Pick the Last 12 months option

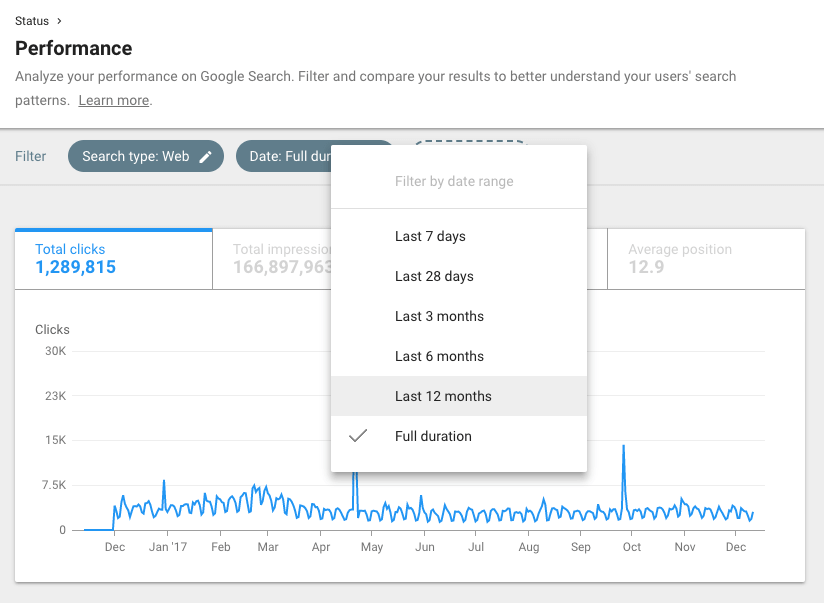pyautogui.click(x=459, y=396)
